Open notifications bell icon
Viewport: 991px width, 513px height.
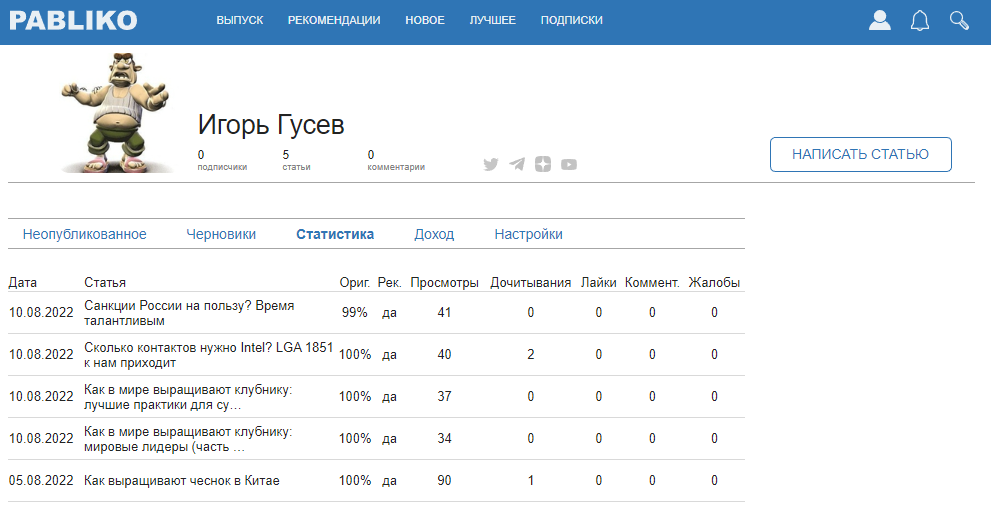click(x=920, y=21)
